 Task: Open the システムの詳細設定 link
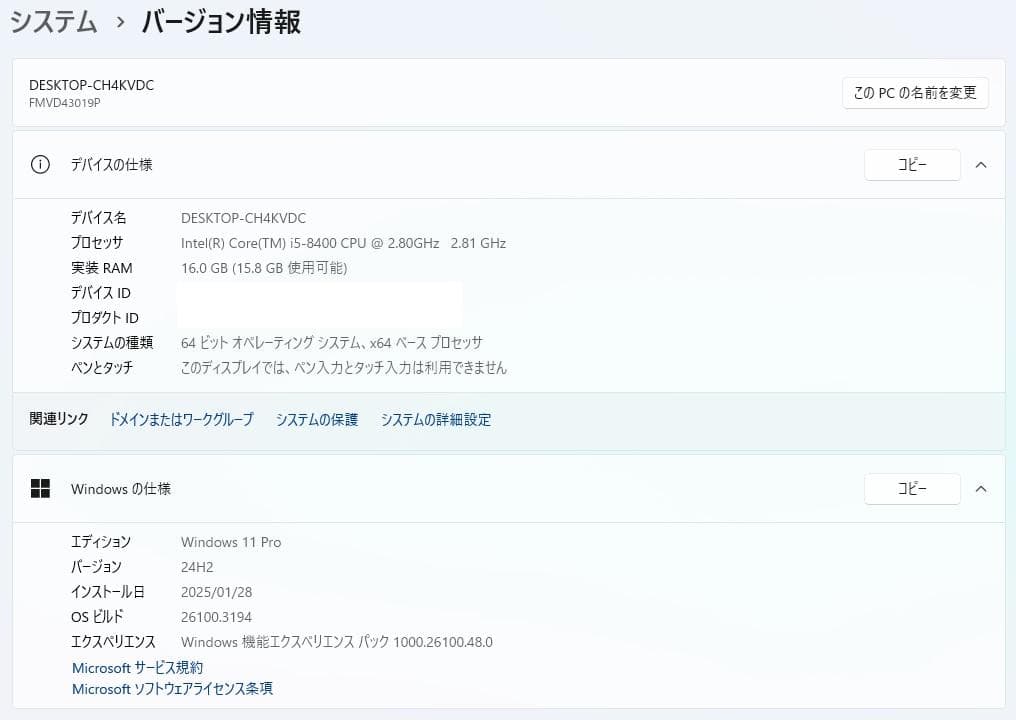click(435, 419)
